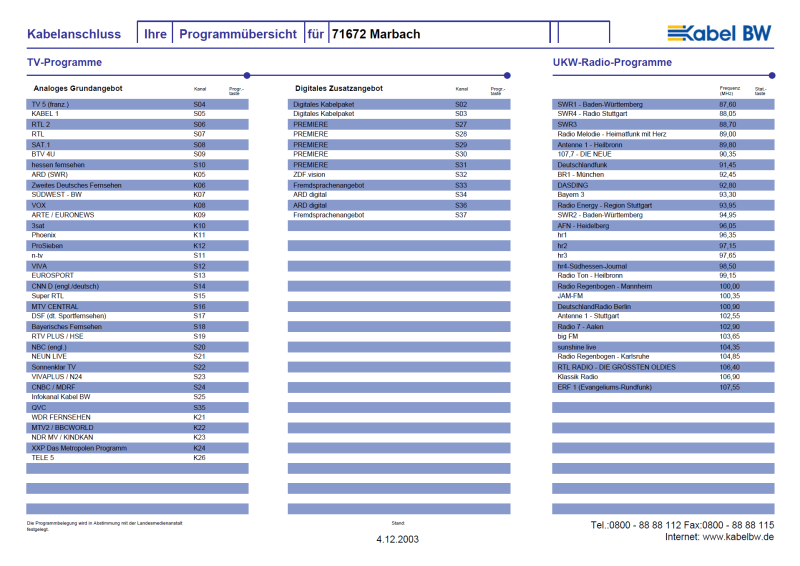Screen dimensions: 800x566
Task: Click the UKW-Radio-Programme section heading
Action: click(x=612, y=62)
